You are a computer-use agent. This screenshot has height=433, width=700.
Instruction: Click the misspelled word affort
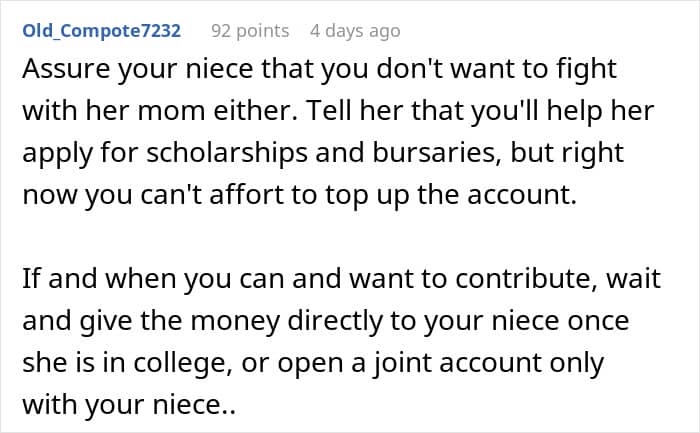[x=246, y=194]
